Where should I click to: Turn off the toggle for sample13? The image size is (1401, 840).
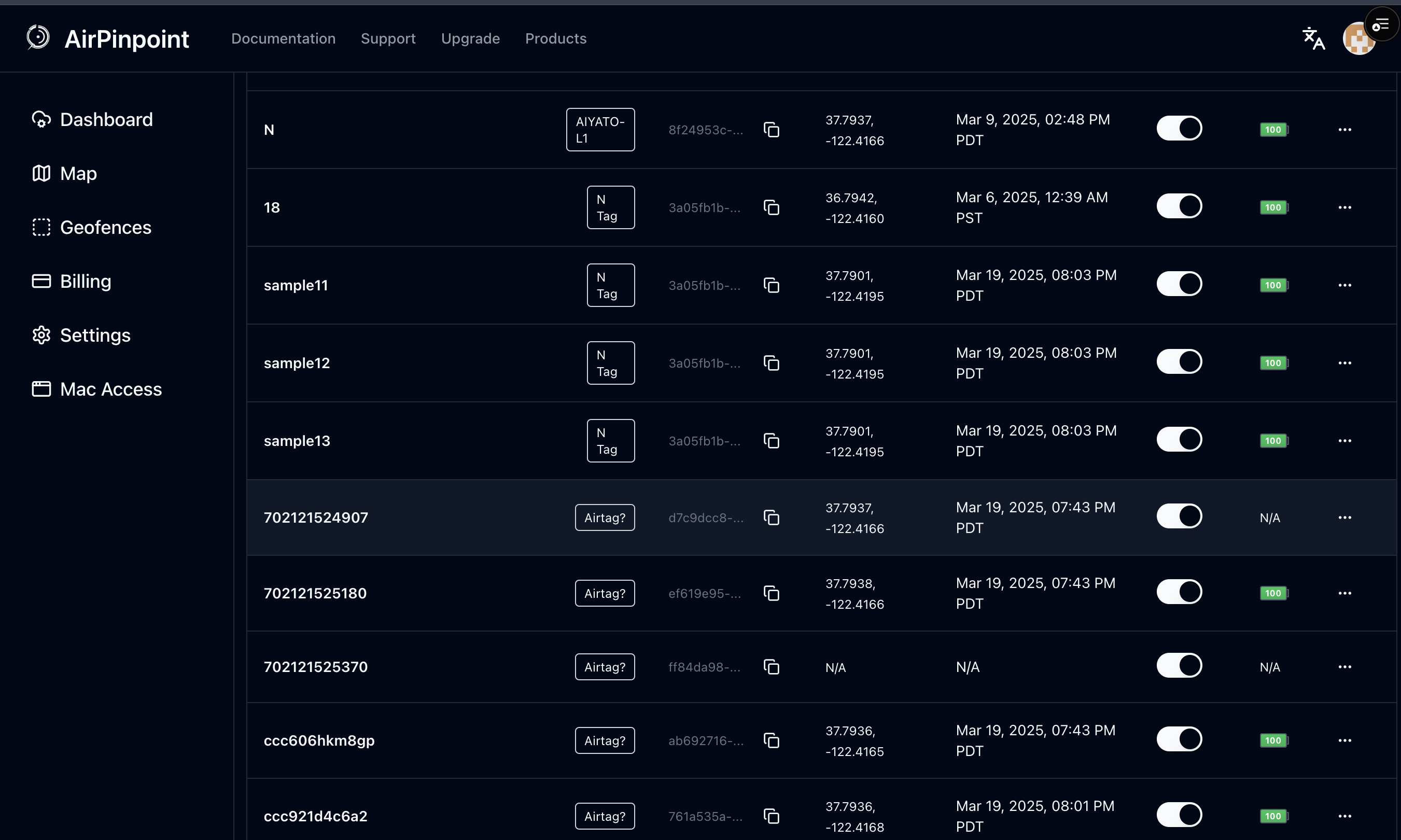[1180, 439]
